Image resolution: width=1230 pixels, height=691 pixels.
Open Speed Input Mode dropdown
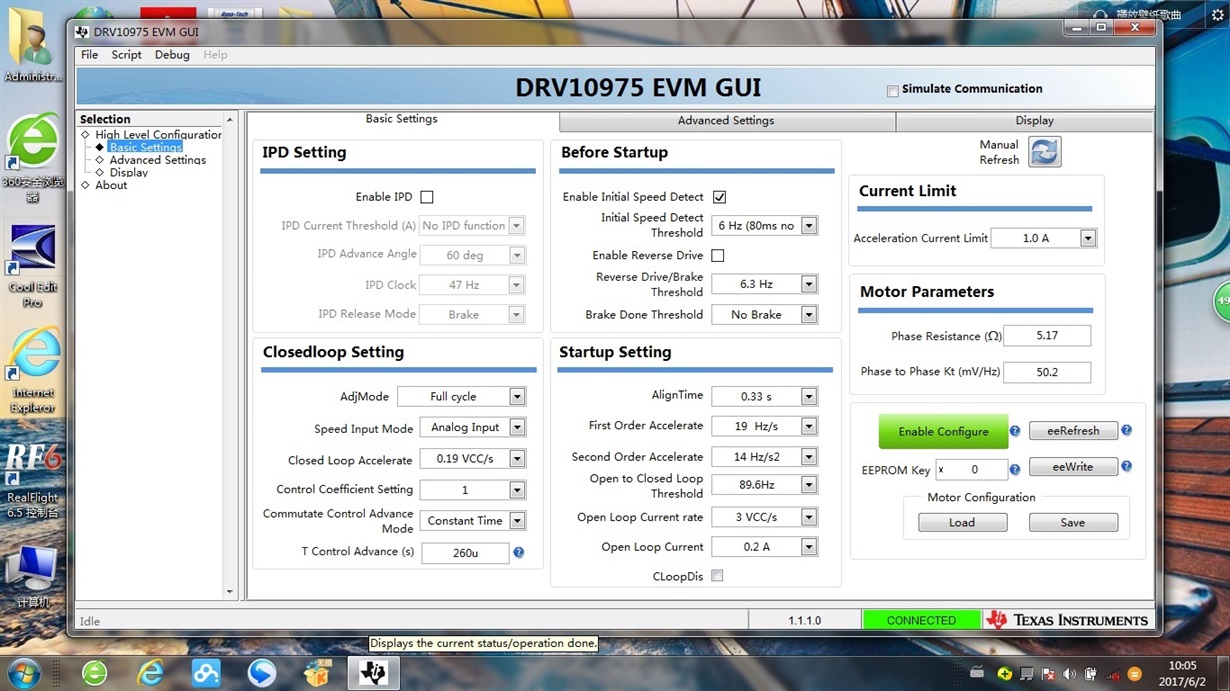click(517, 427)
